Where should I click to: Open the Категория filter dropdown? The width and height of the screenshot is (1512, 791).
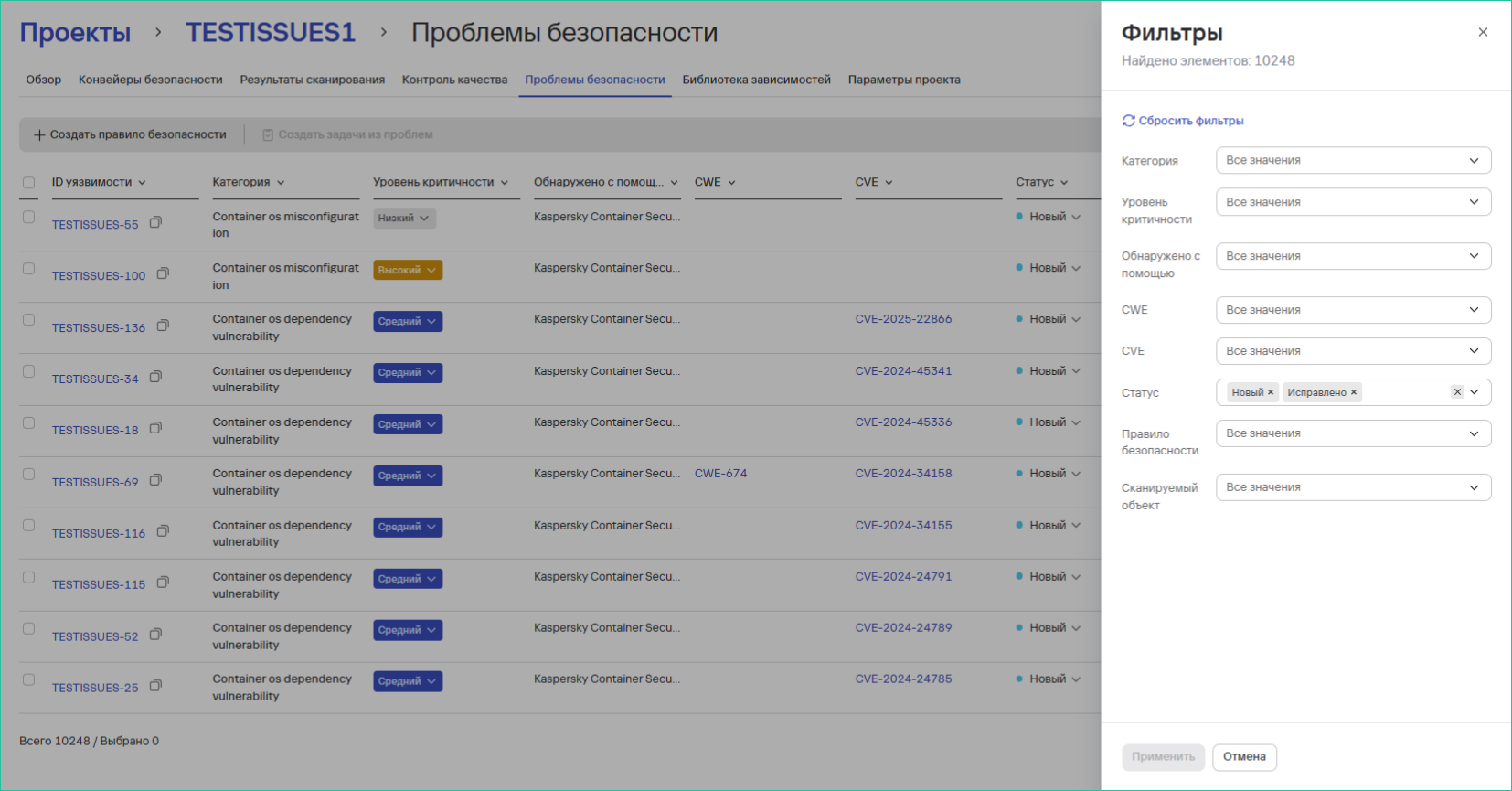[x=1353, y=160]
